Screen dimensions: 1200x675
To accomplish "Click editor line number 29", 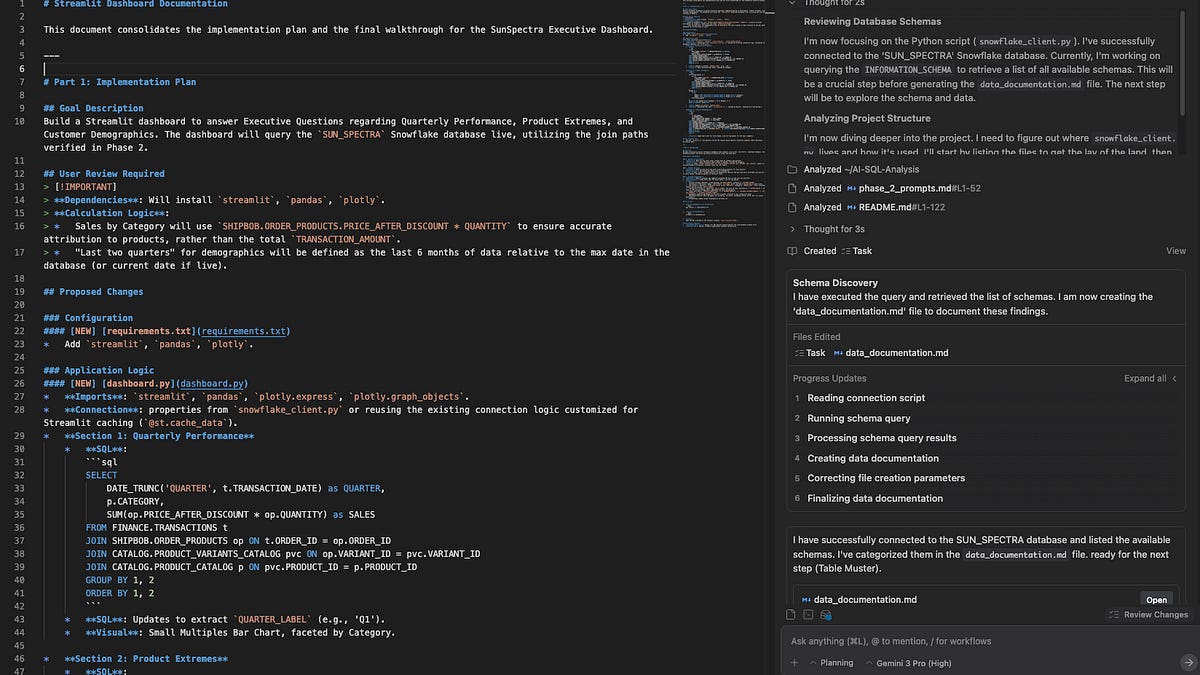I will coord(20,436).
